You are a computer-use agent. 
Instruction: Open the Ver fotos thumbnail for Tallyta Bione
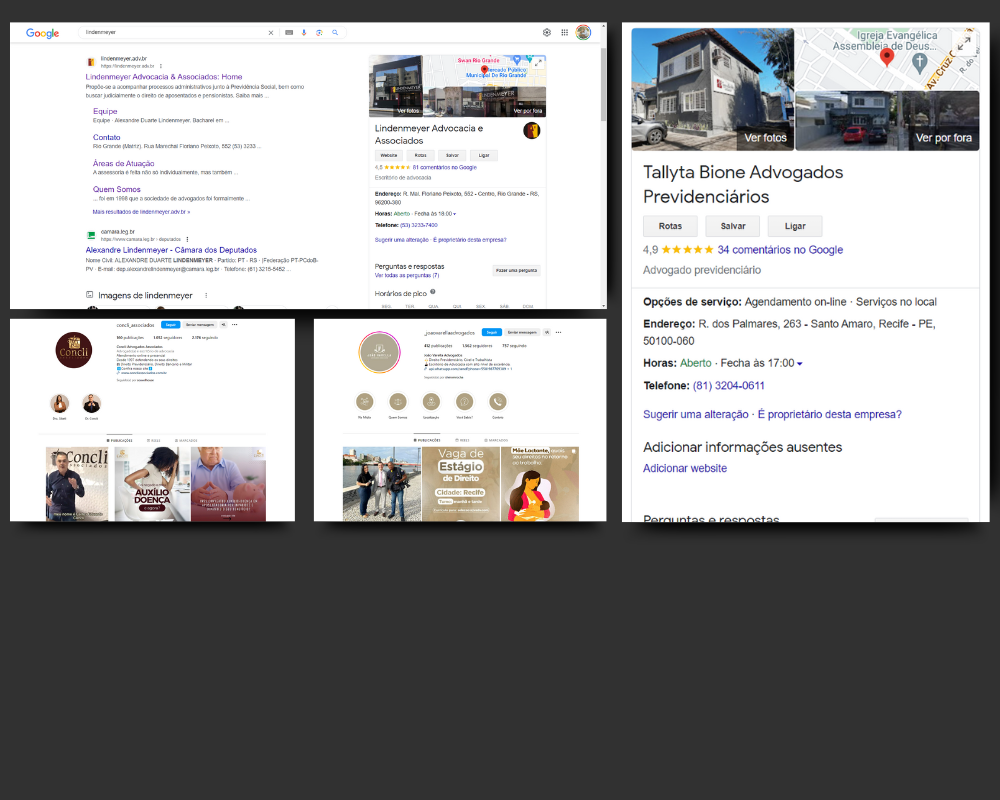(712, 89)
